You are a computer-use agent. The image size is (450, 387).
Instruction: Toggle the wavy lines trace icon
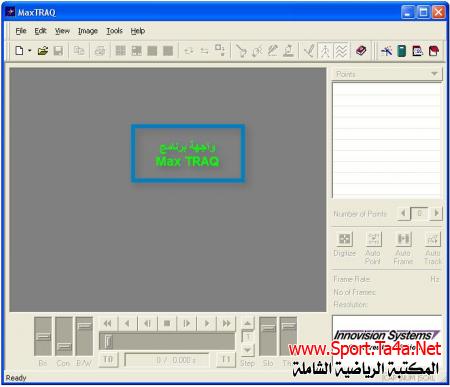pyautogui.click(x=341, y=51)
